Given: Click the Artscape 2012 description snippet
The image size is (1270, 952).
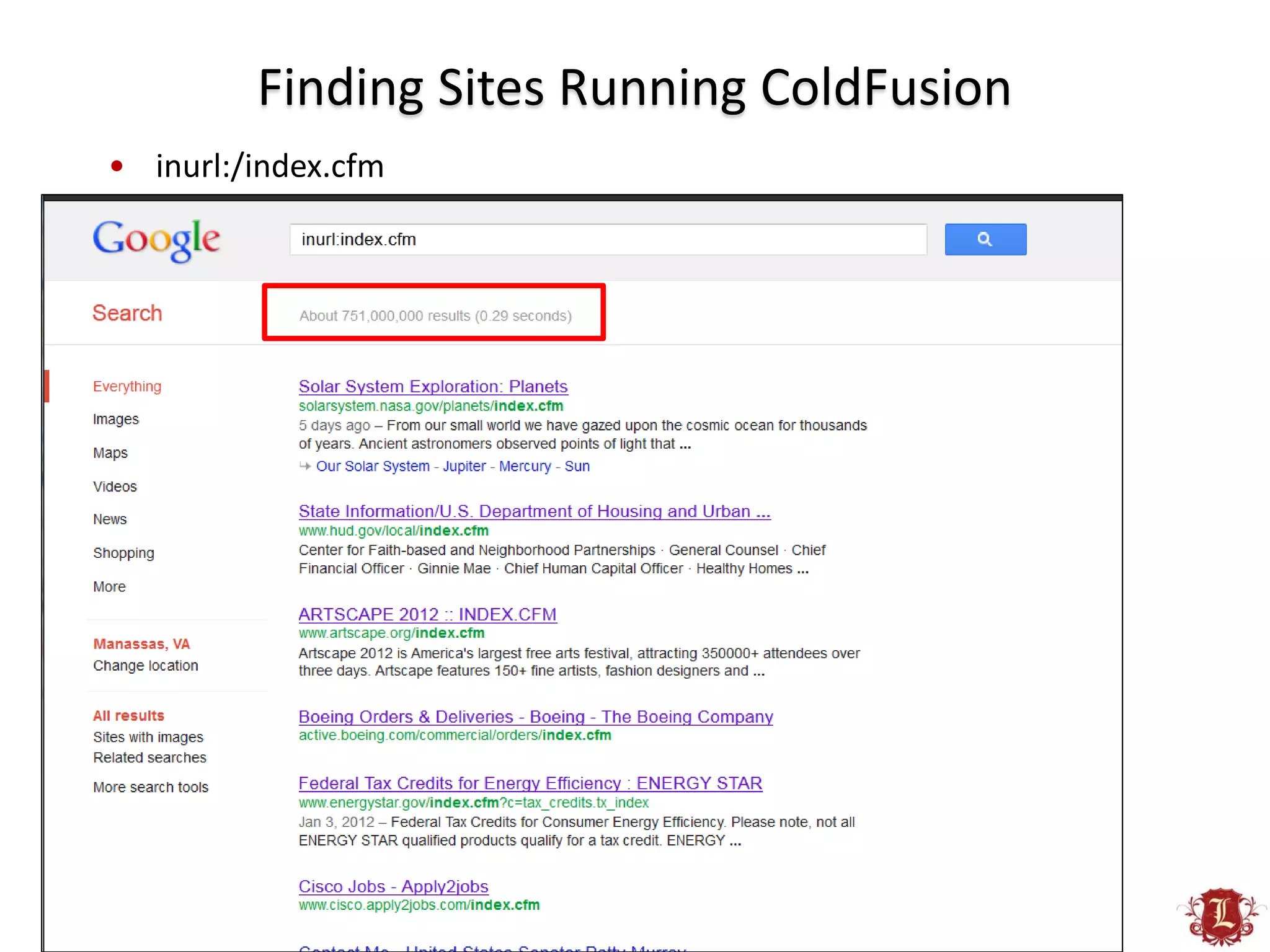Looking at the screenshot, I should pos(579,662).
